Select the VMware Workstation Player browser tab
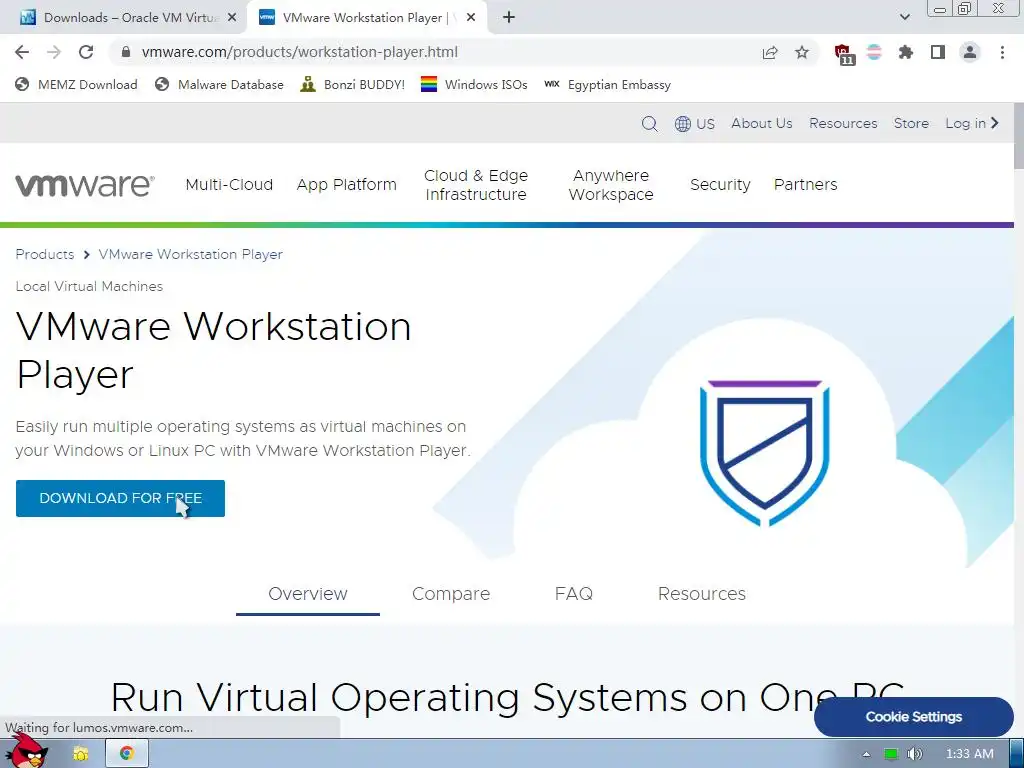The image size is (1024, 768). point(368,18)
